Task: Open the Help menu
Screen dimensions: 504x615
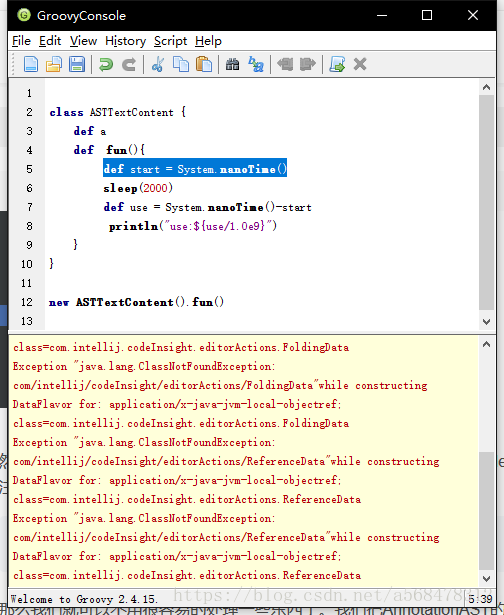Action: click(x=208, y=41)
